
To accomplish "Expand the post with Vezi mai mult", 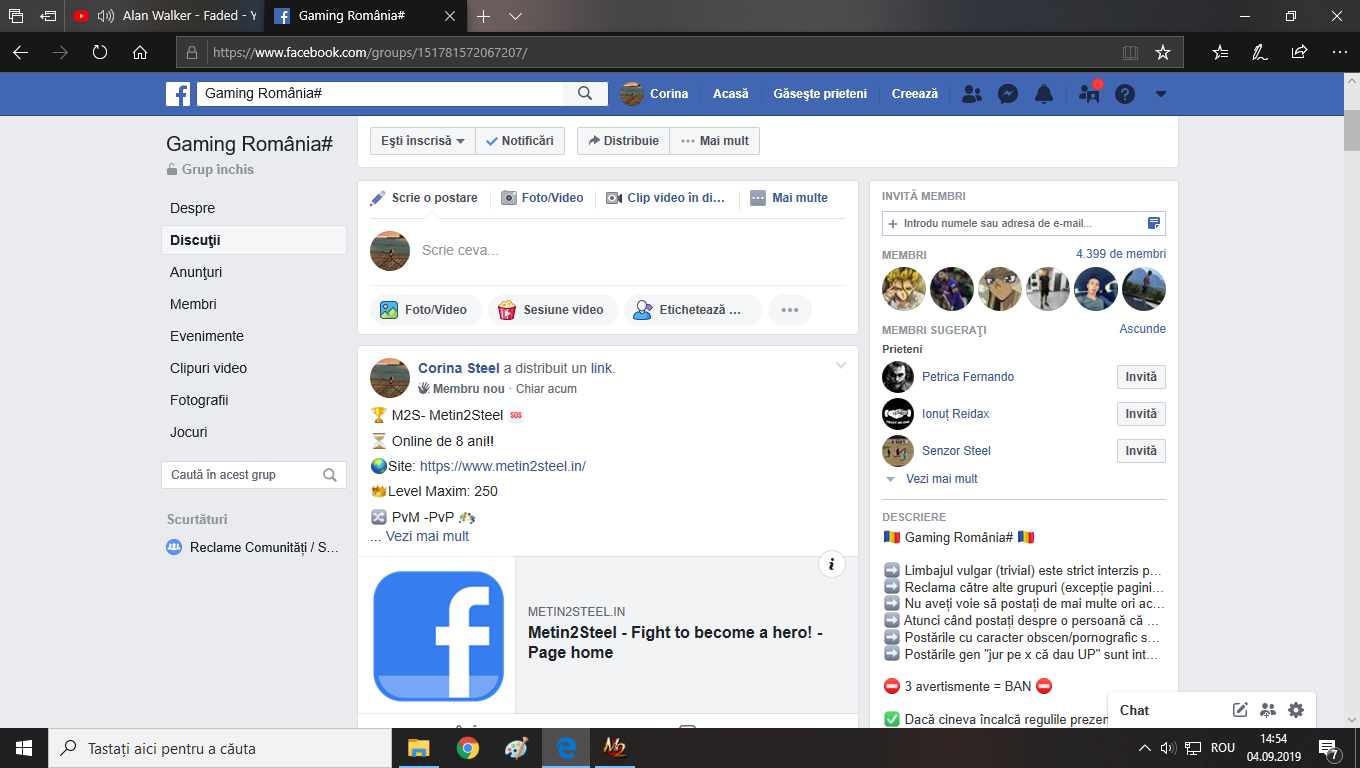I will 427,536.
